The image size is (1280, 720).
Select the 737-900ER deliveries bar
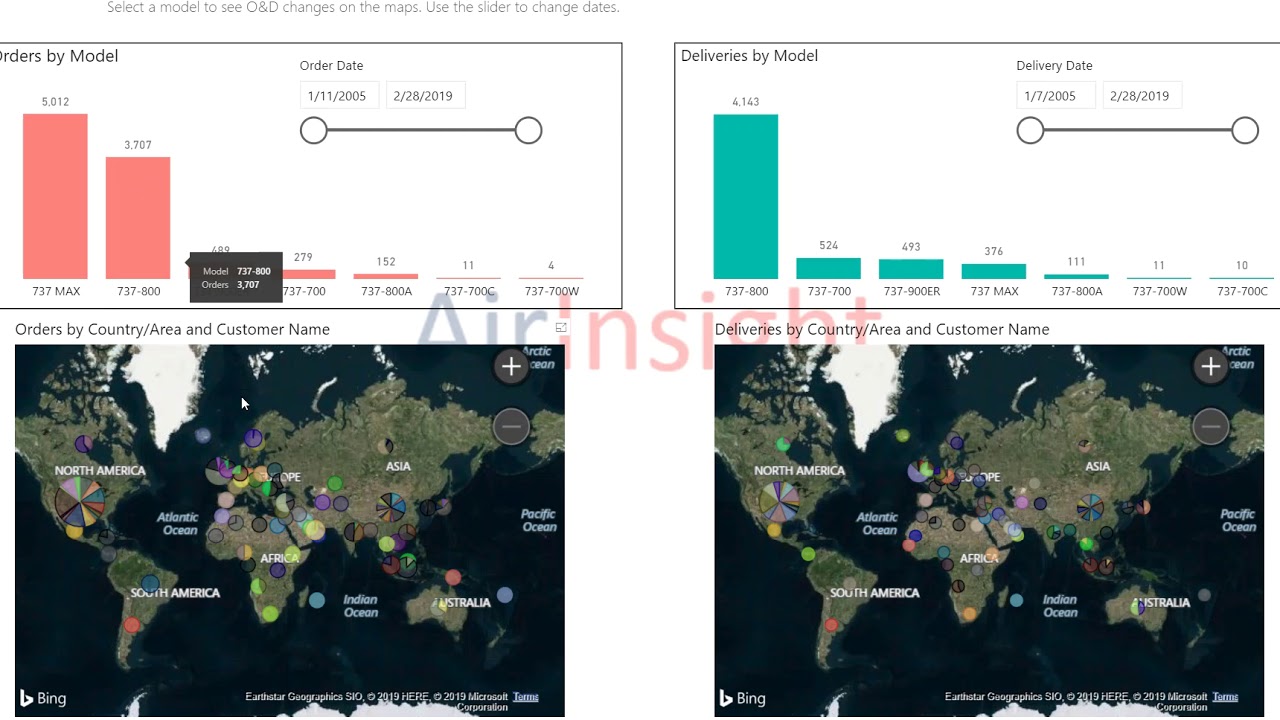click(911, 269)
